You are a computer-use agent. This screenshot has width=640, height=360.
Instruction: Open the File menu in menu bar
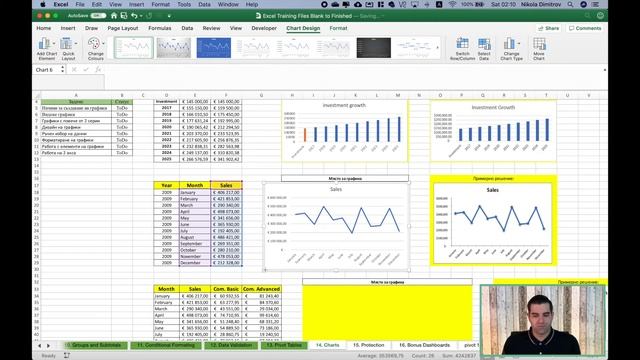click(x=80, y=4)
